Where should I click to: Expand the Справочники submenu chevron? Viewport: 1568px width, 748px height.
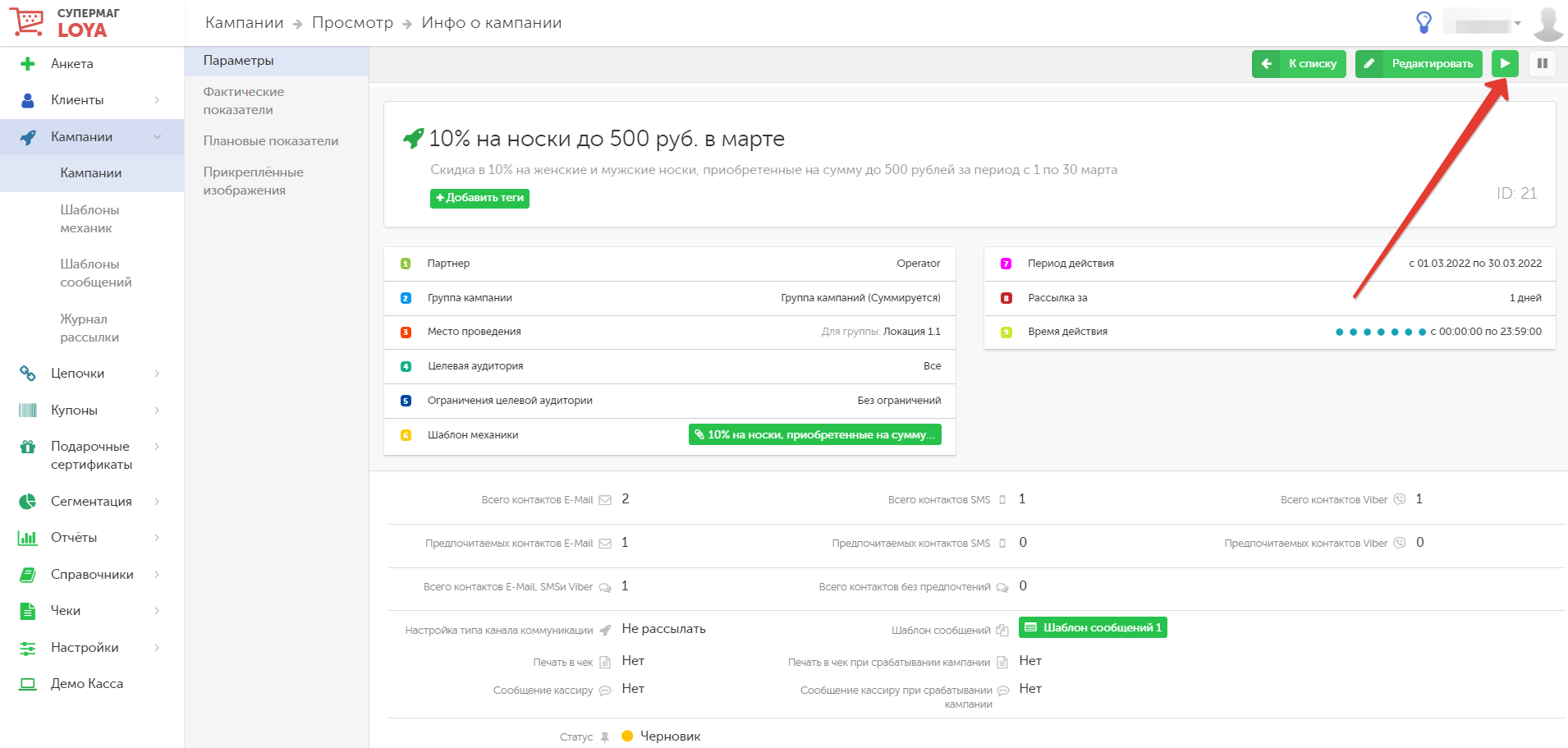click(157, 575)
